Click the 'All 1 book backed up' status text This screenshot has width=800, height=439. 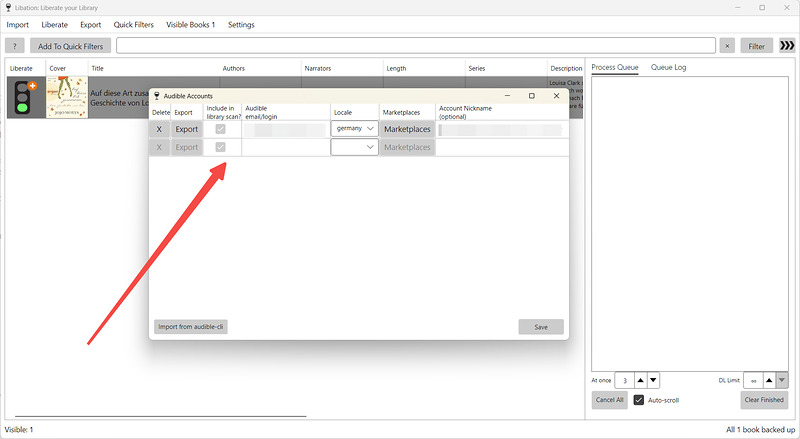click(x=760, y=429)
